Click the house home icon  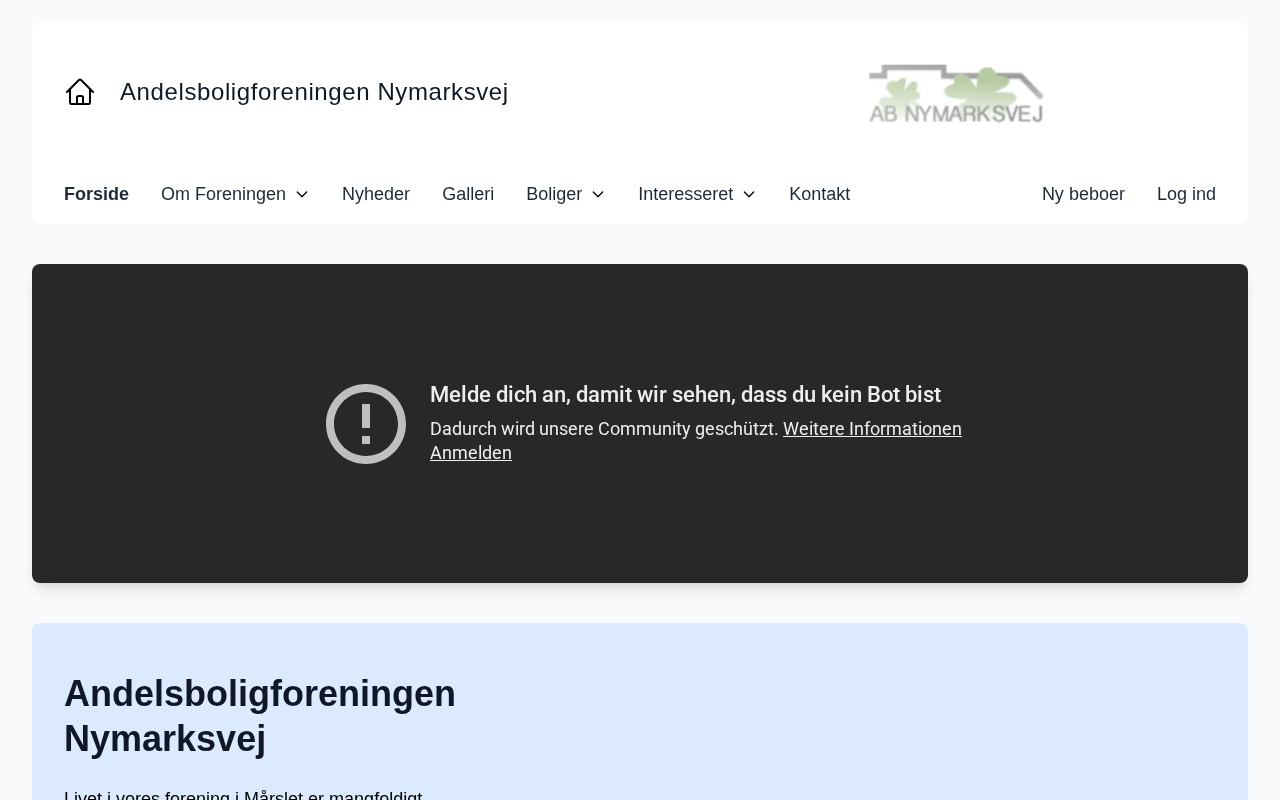coord(80,92)
